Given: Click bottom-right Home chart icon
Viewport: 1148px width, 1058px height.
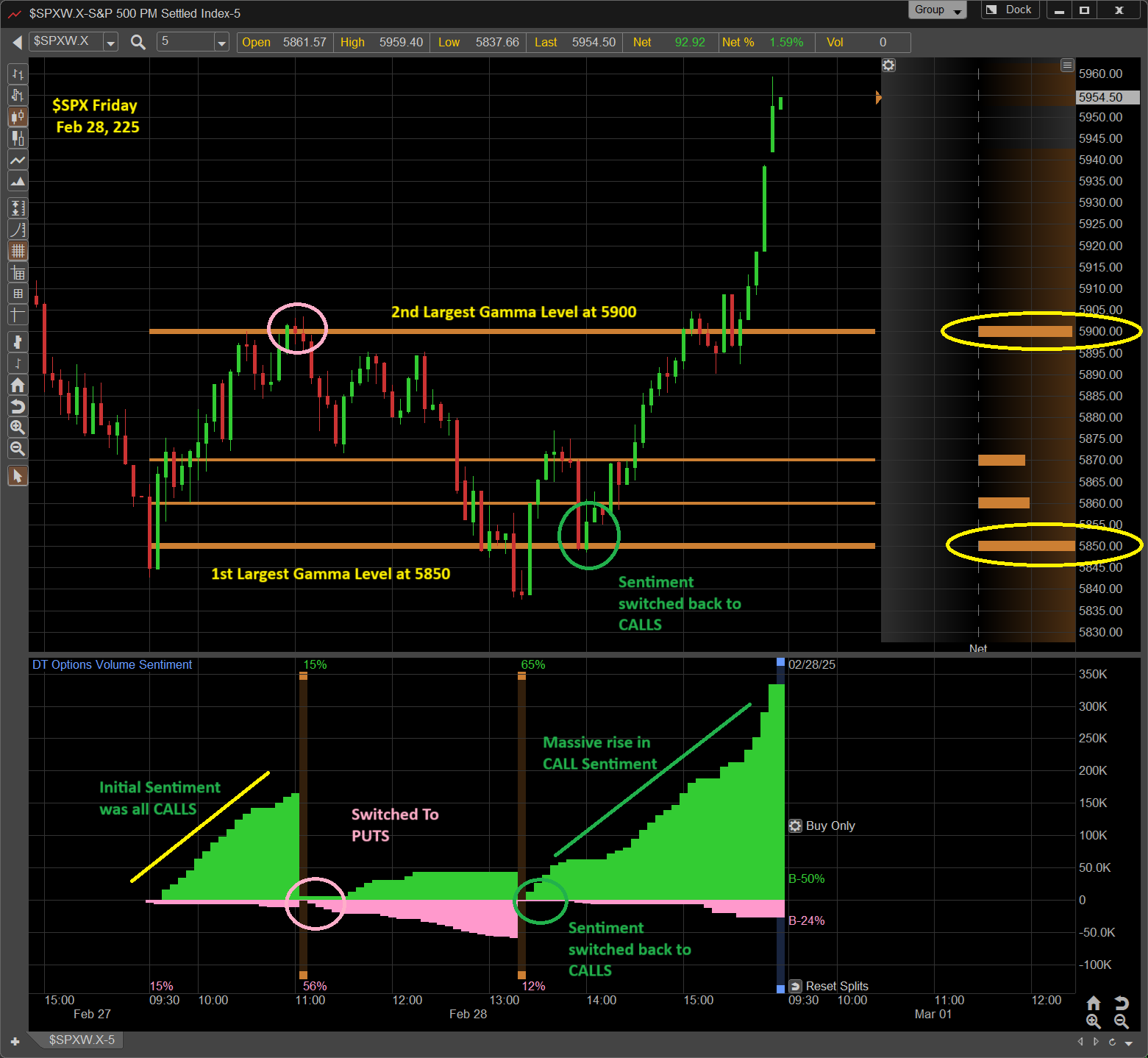Looking at the screenshot, I should click(x=1094, y=1004).
